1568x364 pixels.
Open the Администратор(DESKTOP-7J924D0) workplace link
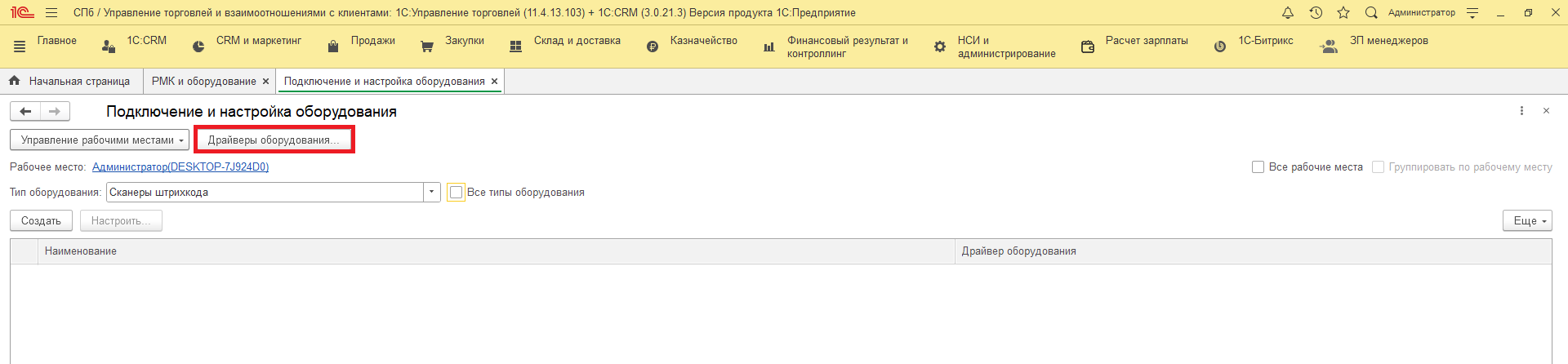point(180,167)
